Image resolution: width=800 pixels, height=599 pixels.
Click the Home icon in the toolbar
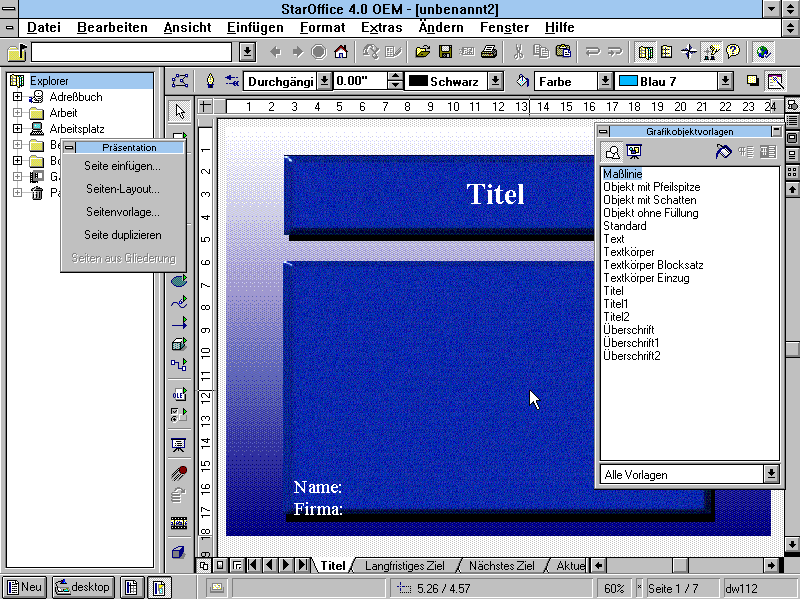coord(341,52)
